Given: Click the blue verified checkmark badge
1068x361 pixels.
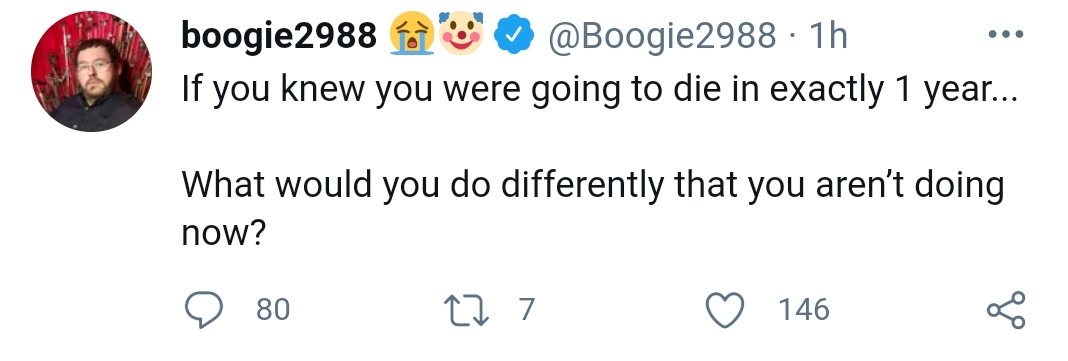Looking at the screenshot, I should click(x=514, y=35).
